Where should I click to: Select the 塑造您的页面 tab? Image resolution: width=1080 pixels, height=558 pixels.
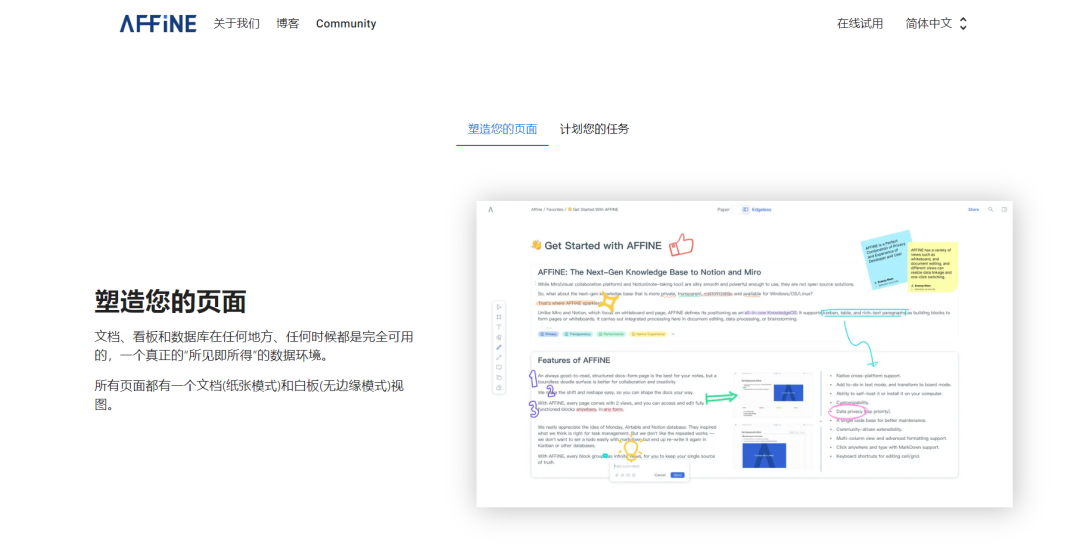point(502,129)
